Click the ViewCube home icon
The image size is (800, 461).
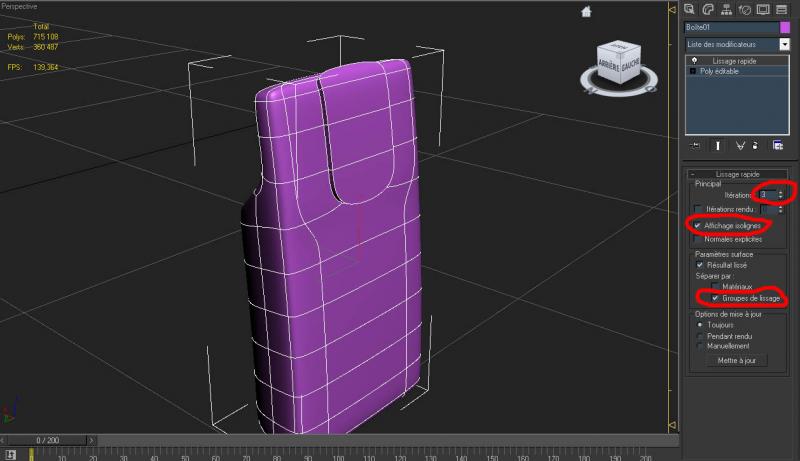(586, 12)
